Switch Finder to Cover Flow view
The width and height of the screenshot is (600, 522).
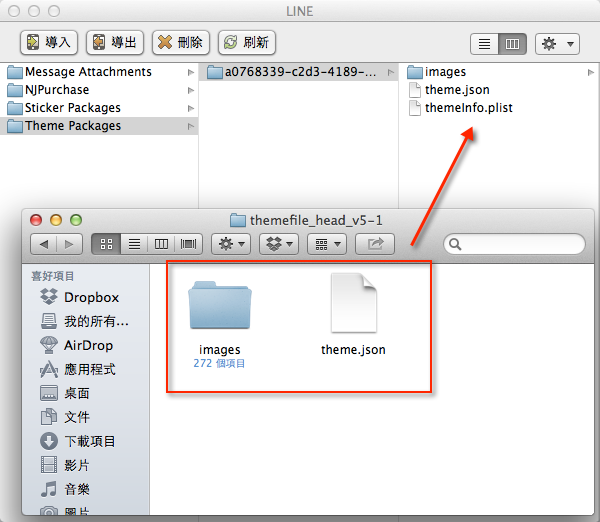coord(188,244)
